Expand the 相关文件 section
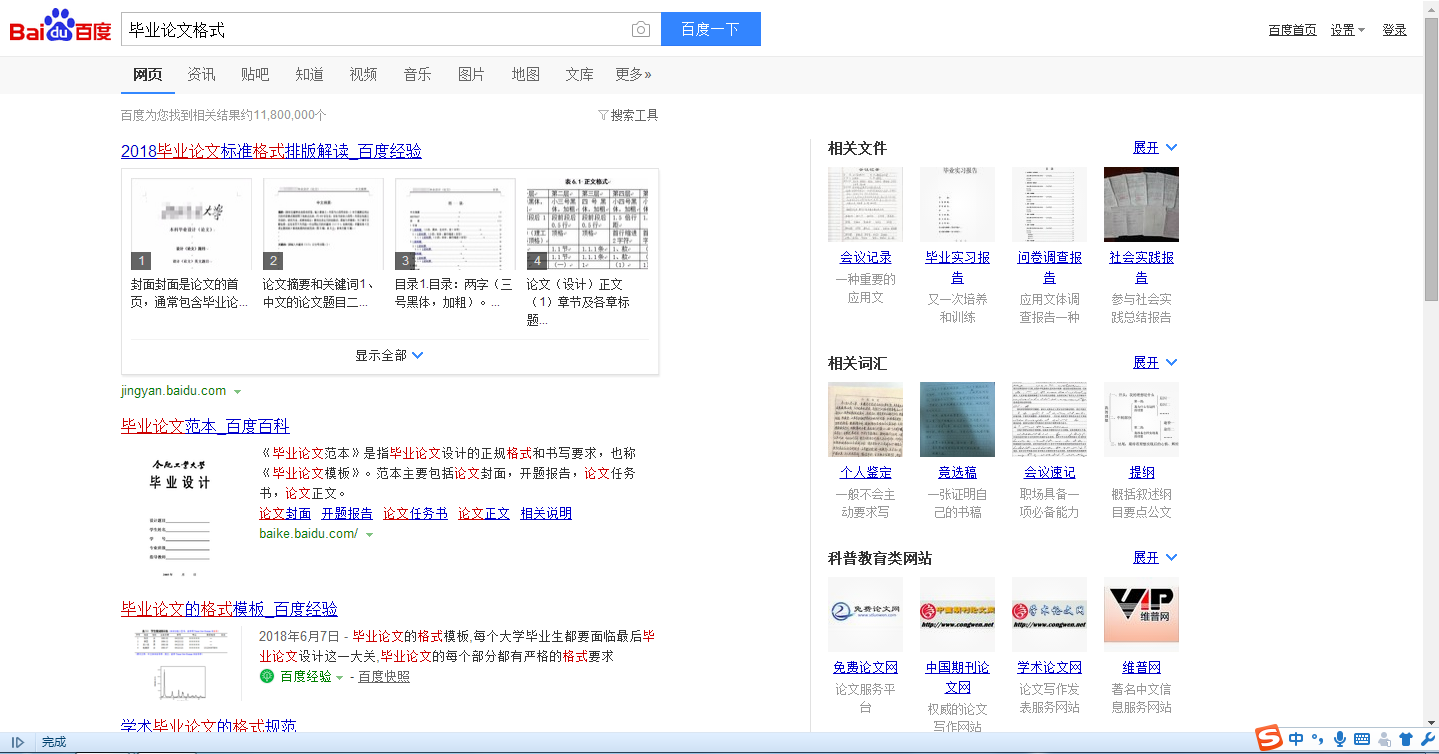 click(x=1155, y=147)
